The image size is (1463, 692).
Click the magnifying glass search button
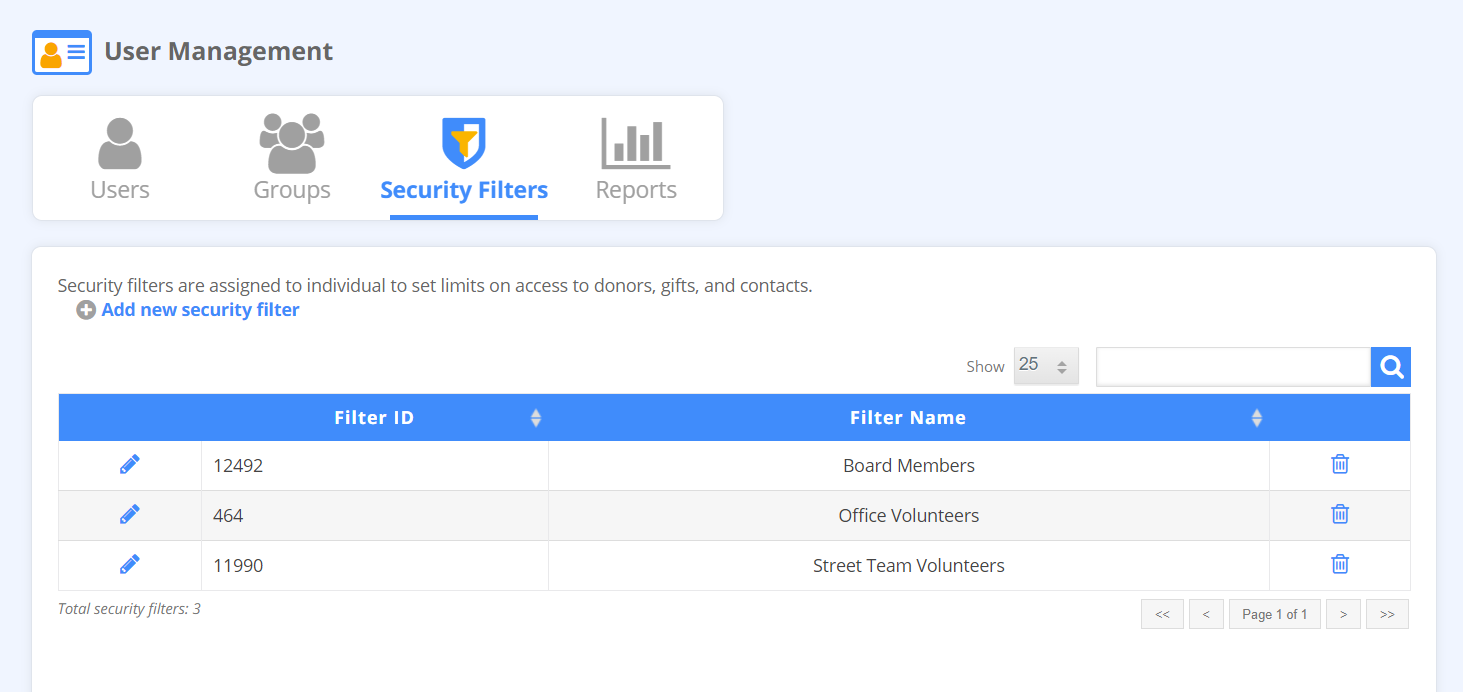(1391, 367)
